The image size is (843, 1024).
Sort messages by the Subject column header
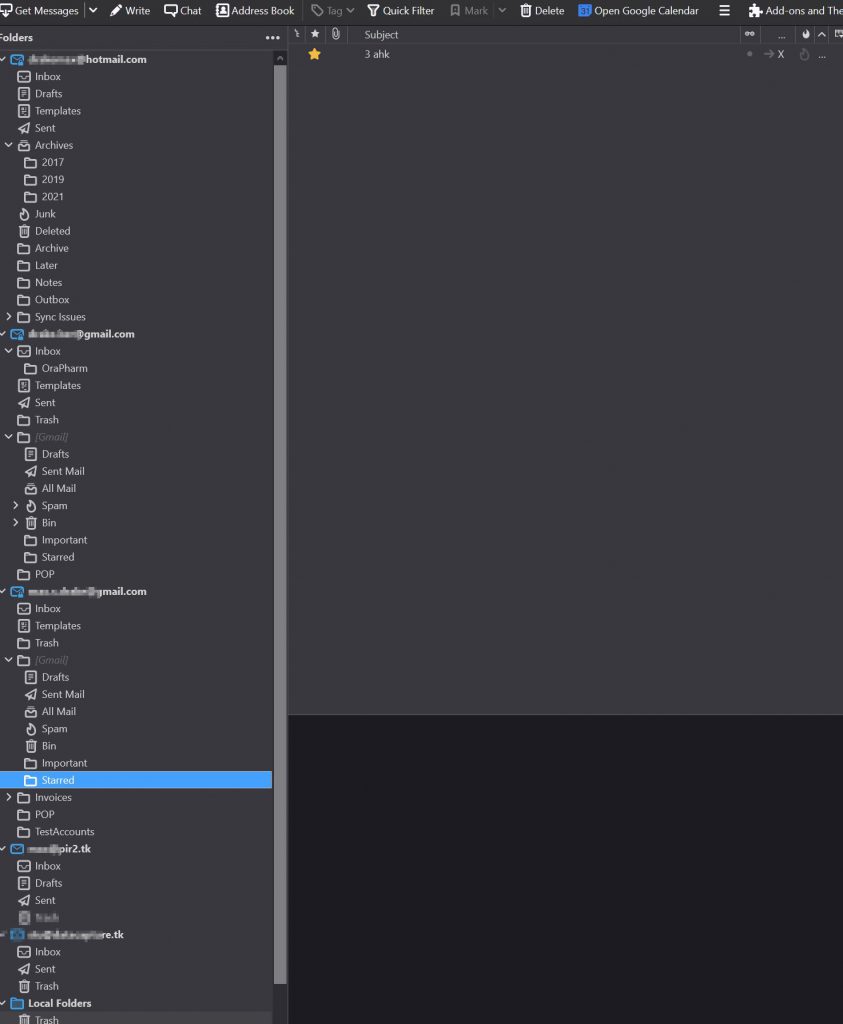click(381, 35)
